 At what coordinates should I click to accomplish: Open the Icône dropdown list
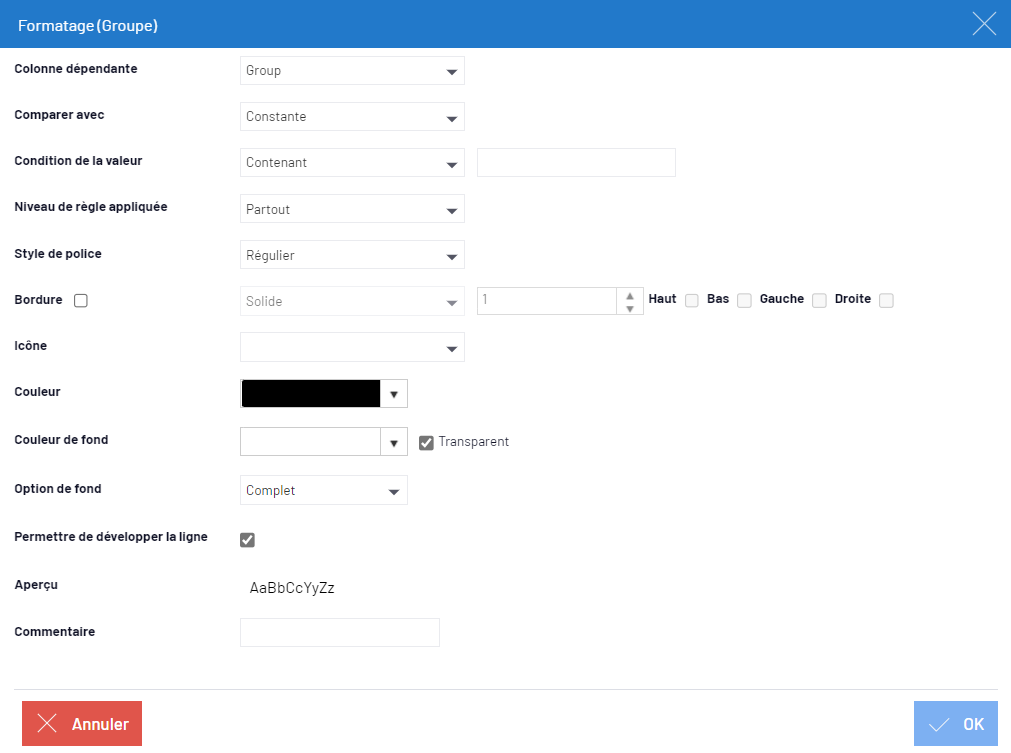pyautogui.click(x=352, y=347)
